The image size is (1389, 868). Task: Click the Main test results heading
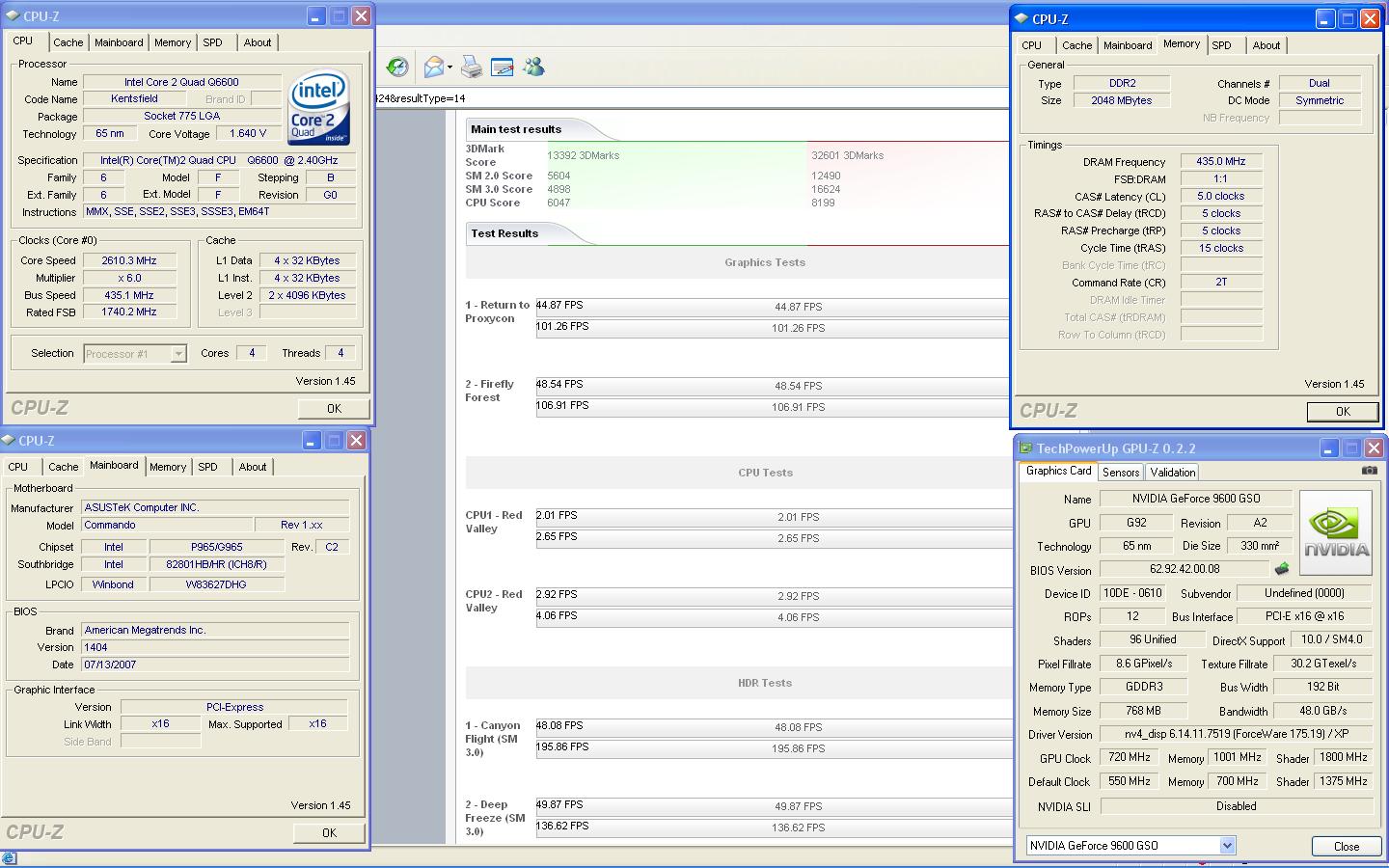(x=516, y=129)
